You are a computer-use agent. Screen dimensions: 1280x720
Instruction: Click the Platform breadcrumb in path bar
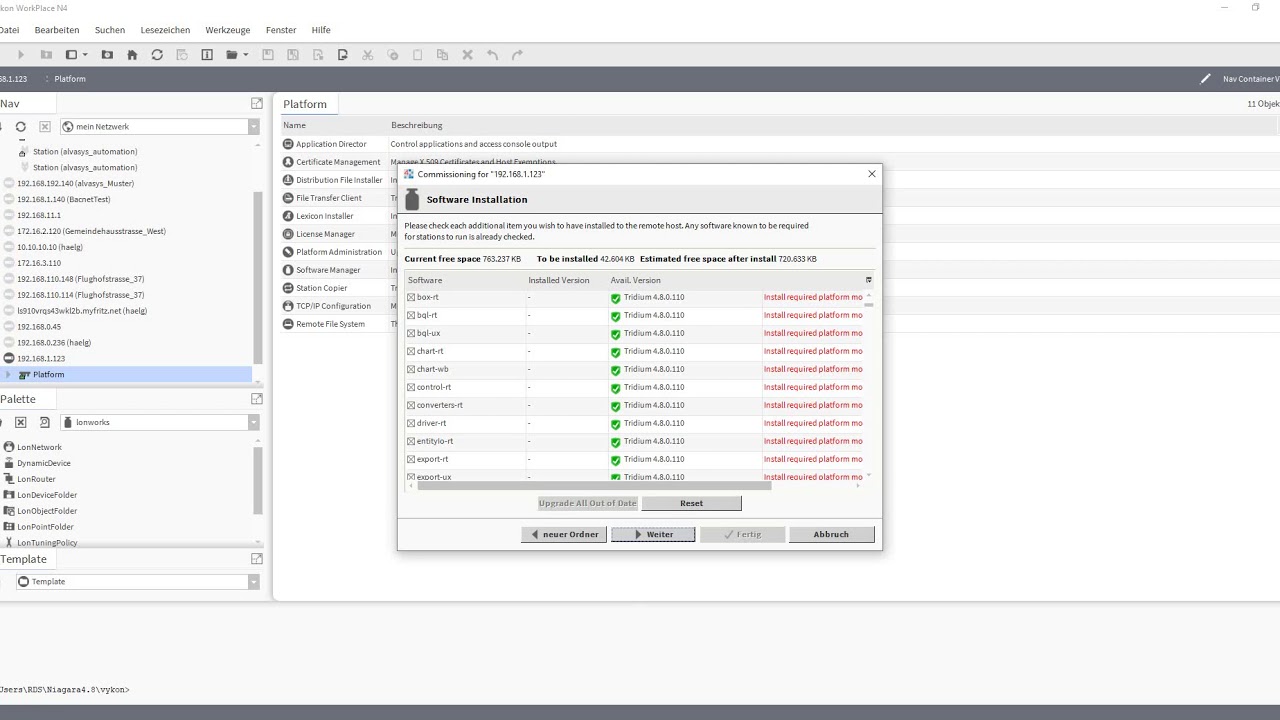pyautogui.click(x=70, y=79)
